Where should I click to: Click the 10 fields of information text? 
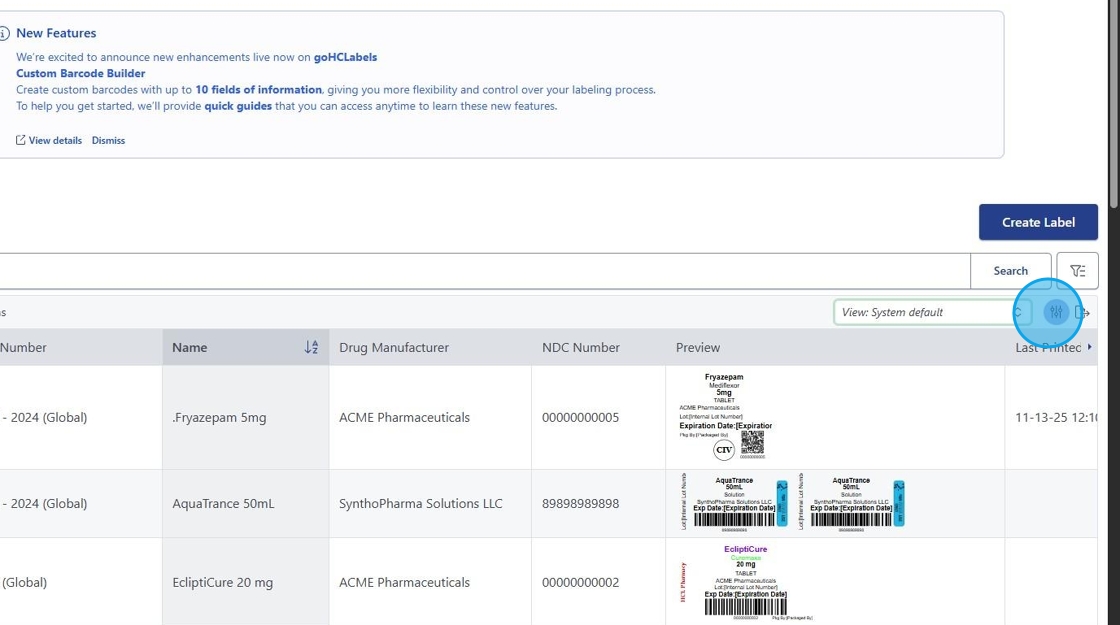(x=259, y=89)
